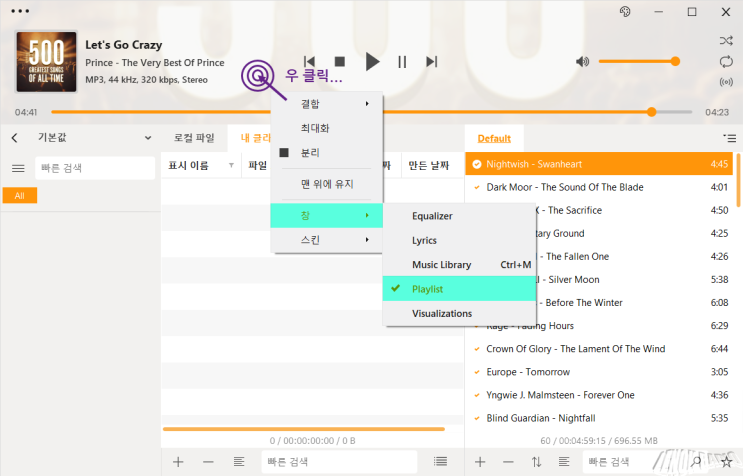This screenshot has width=743, height=476.
Task: Open the skin palette icon
Action: 625,12
